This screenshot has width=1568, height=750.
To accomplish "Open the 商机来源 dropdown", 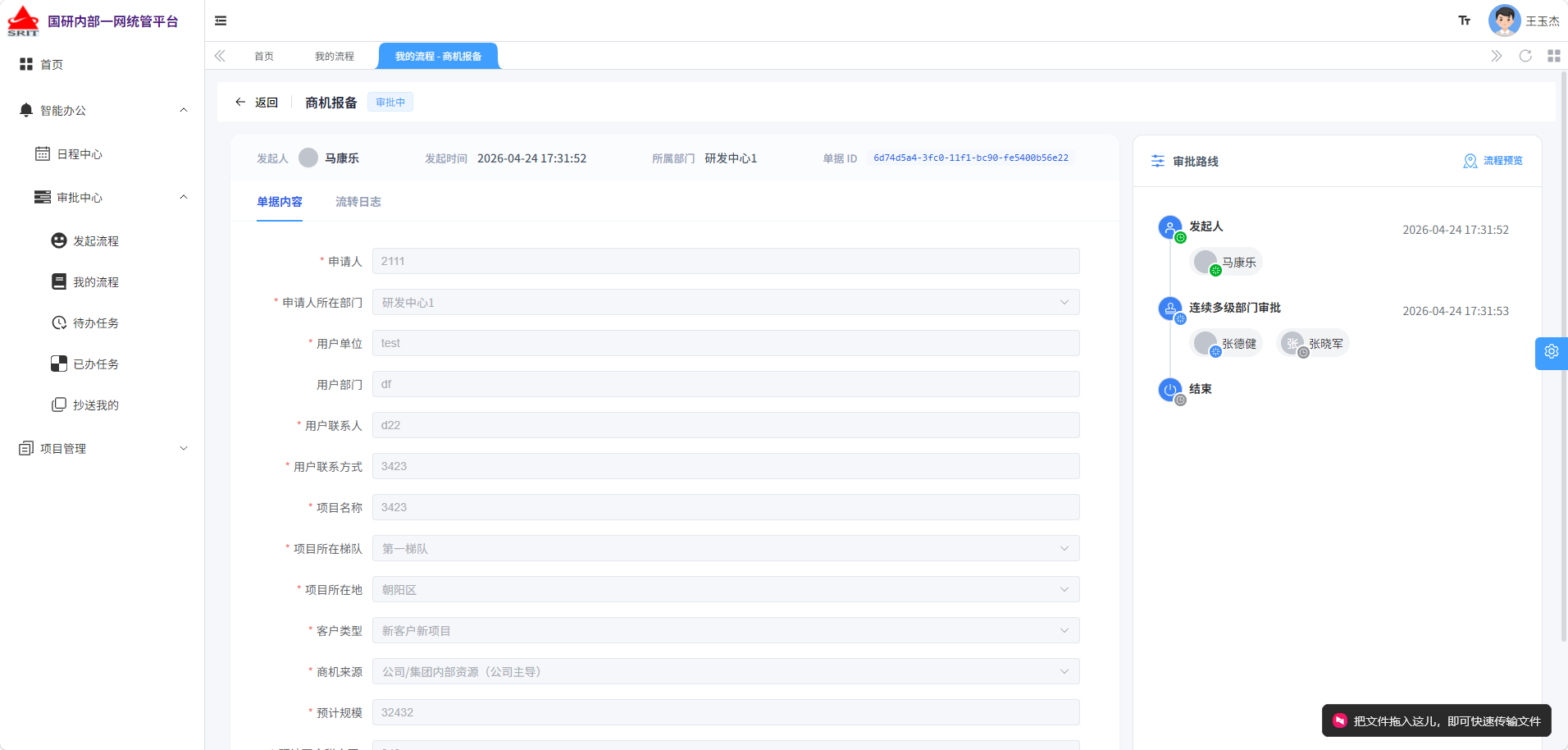I will (726, 671).
